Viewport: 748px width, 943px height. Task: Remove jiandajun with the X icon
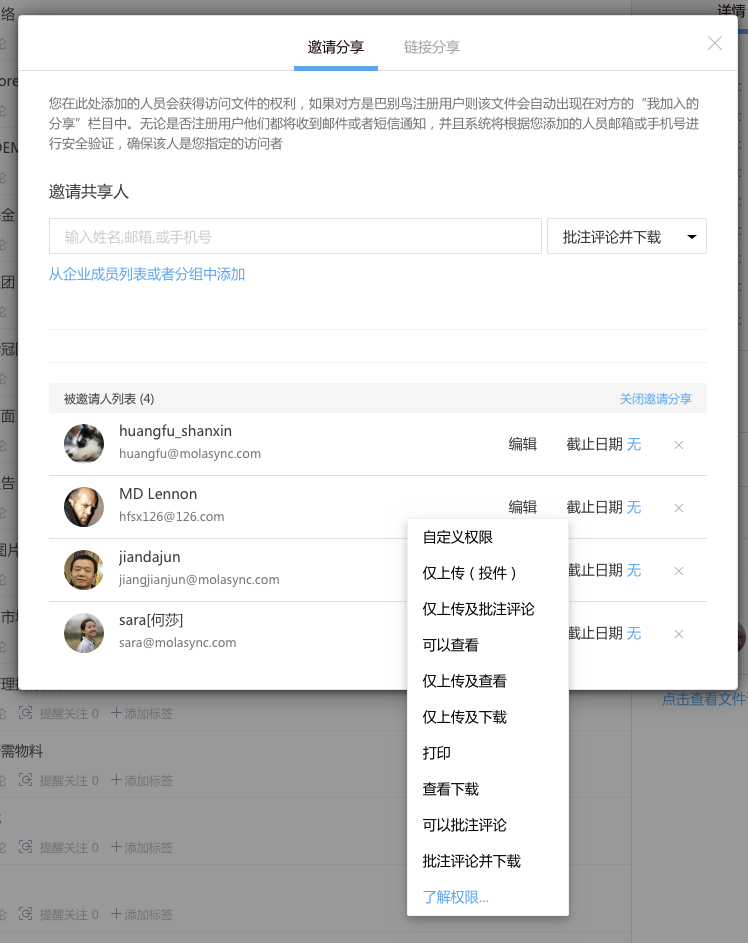679,571
